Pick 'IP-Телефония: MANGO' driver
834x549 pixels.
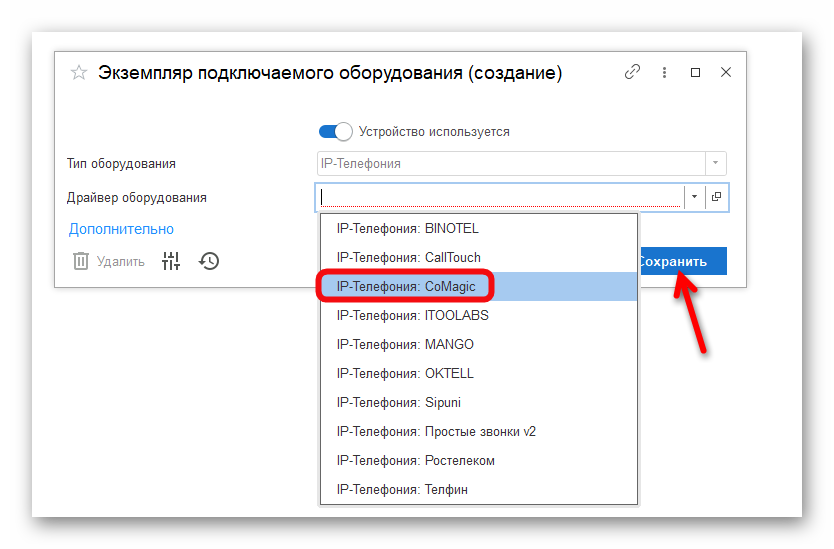coord(479,345)
